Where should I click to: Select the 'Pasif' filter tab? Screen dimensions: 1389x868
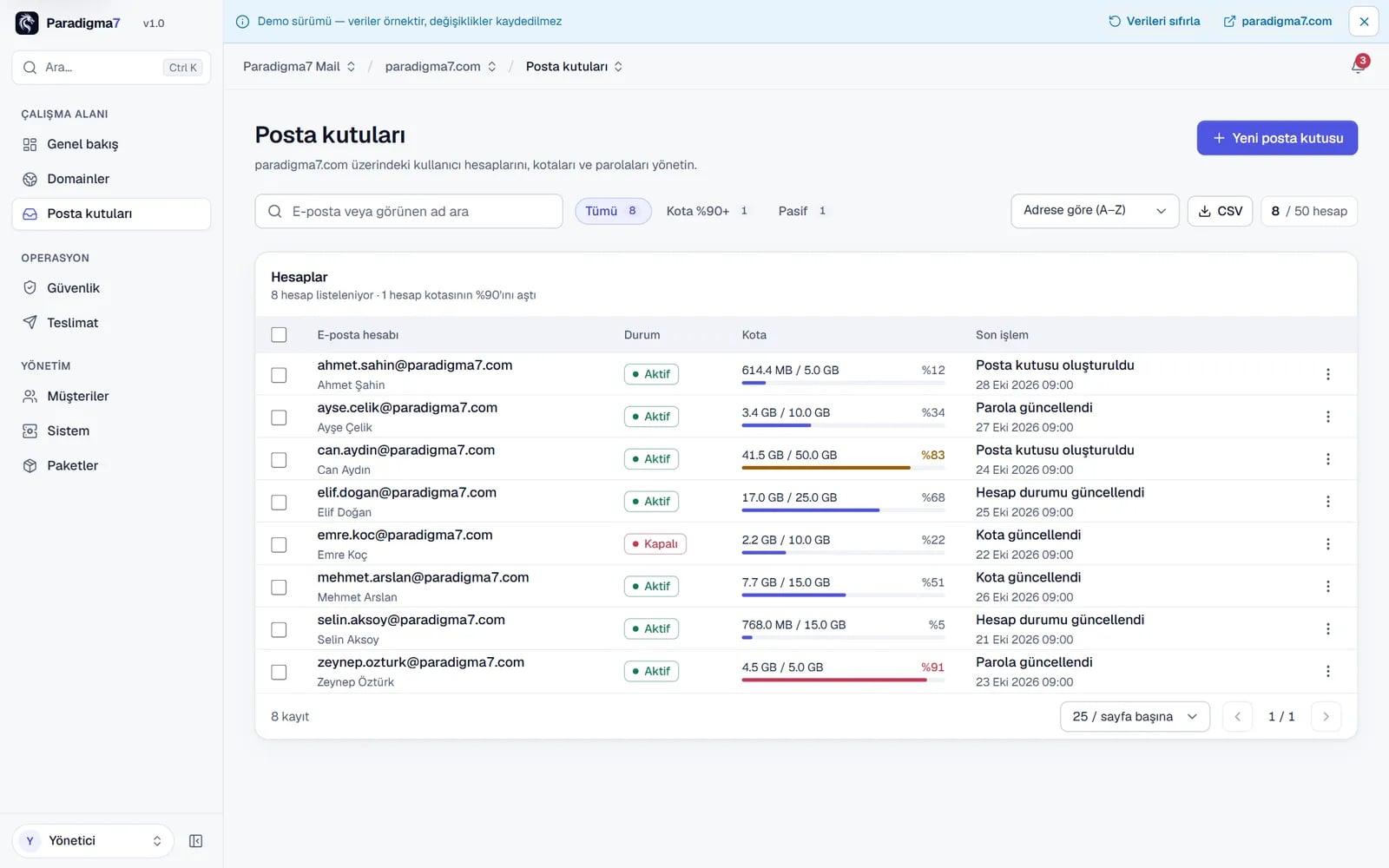pos(802,211)
